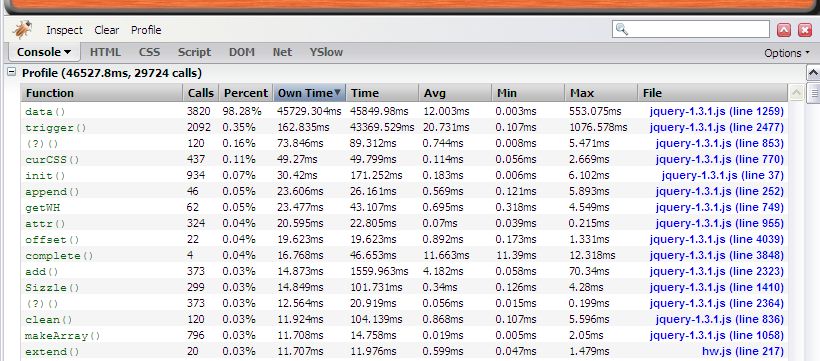
Task: Click the Inspect button
Action: pos(64,30)
